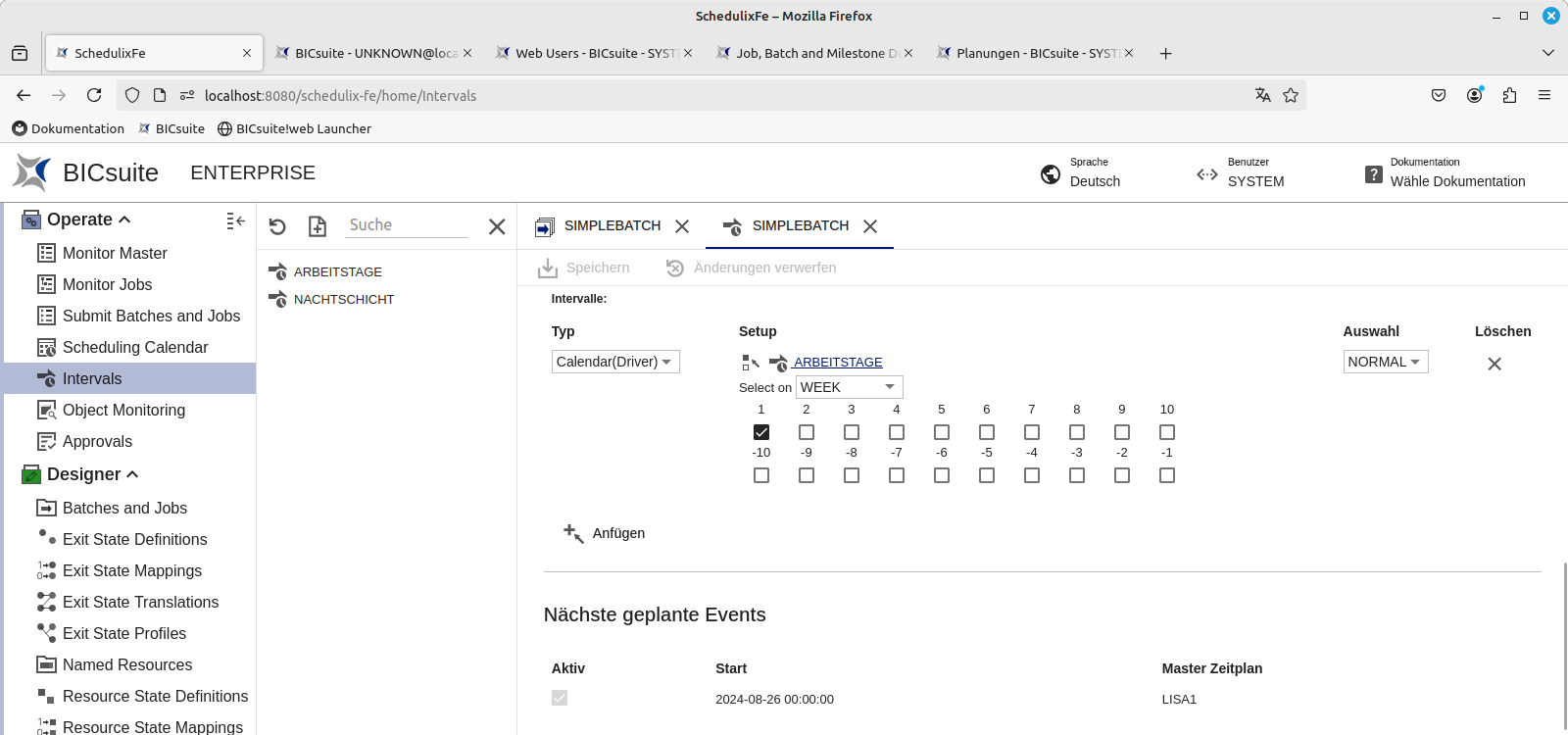Collapse the Designer section
Screen dimensions: 1568x735
coord(132,474)
